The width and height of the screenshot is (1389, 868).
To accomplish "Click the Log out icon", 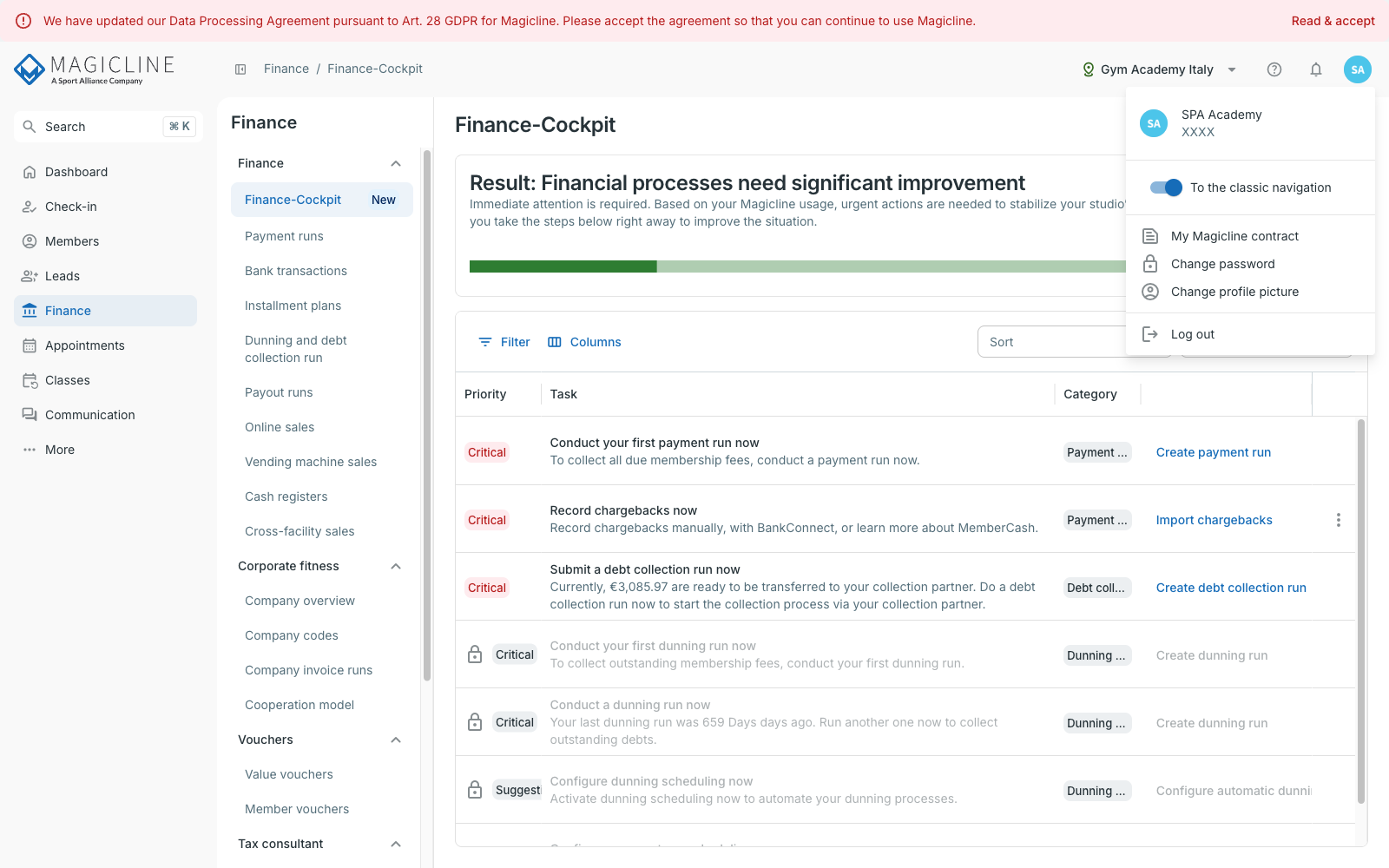I will [x=1150, y=334].
